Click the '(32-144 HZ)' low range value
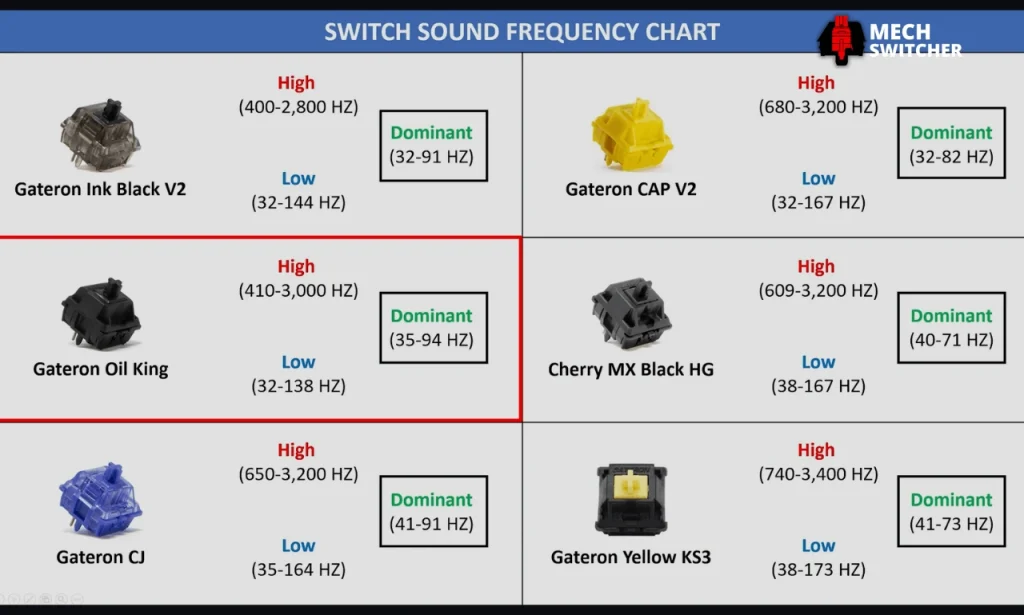Screen dimensions: 1024x615 click(298, 202)
